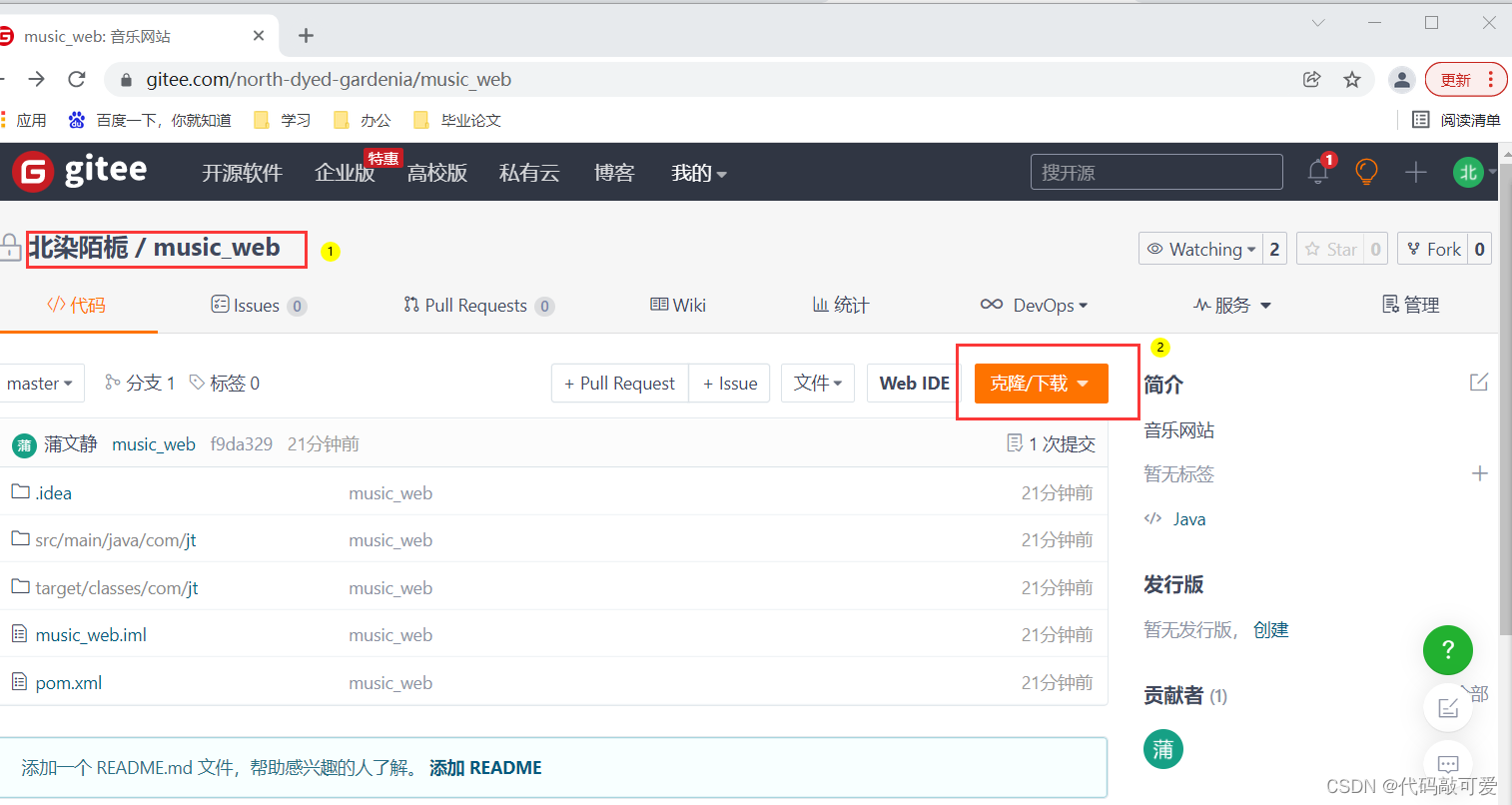Screen dimensions: 1512x805
Task: Switch to the Issues tab
Action: (x=259, y=306)
